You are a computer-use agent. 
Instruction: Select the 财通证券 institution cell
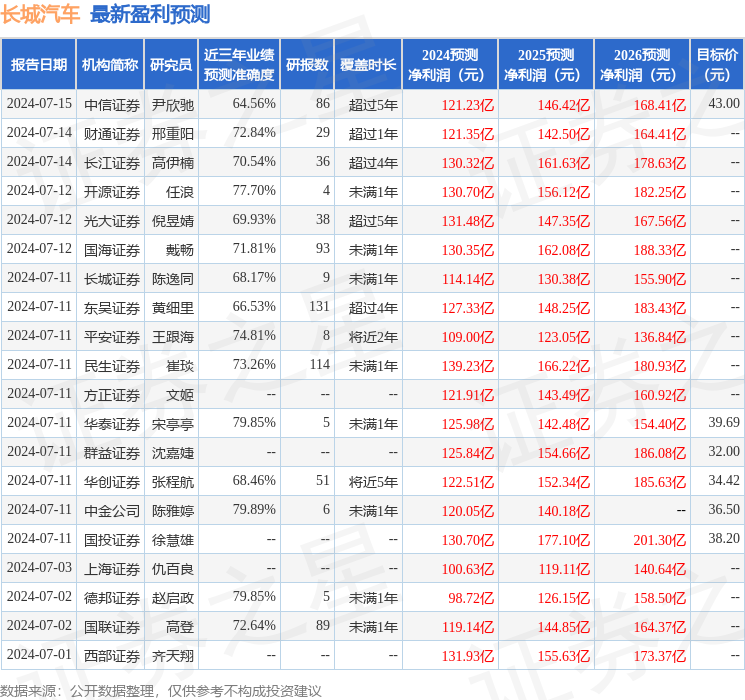(112, 134)
